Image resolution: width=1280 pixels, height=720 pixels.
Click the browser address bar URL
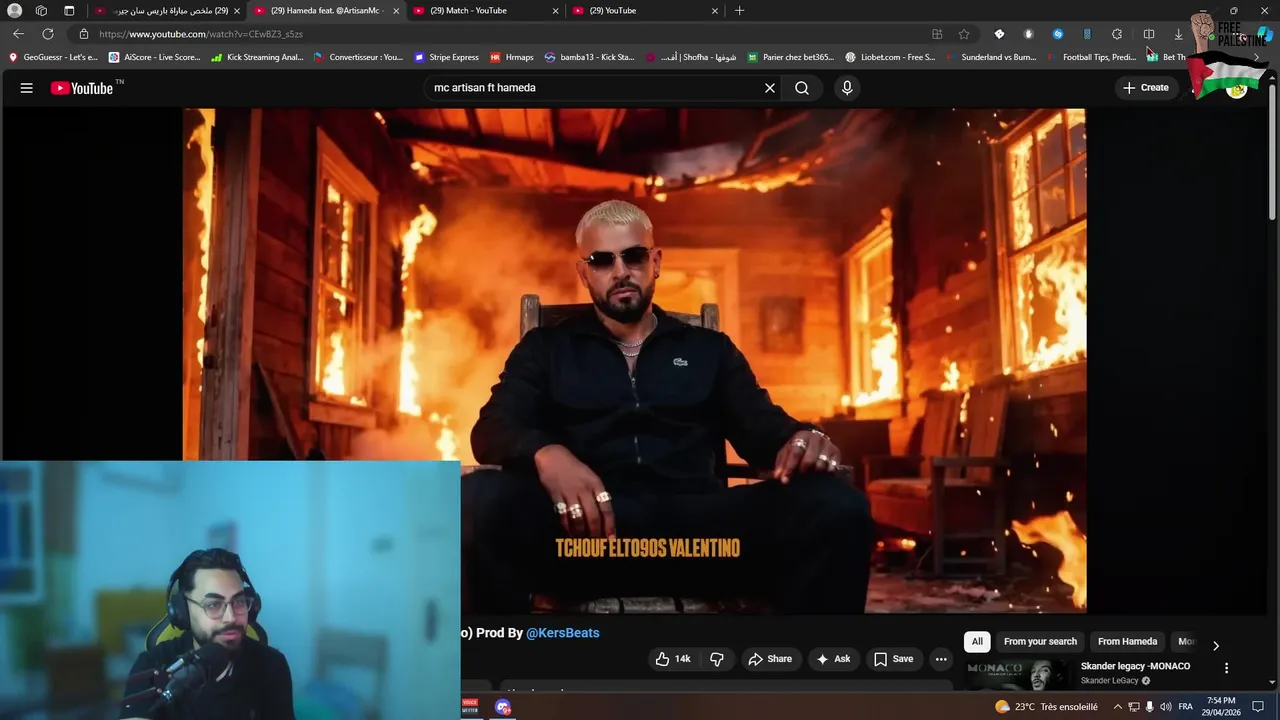200,34
